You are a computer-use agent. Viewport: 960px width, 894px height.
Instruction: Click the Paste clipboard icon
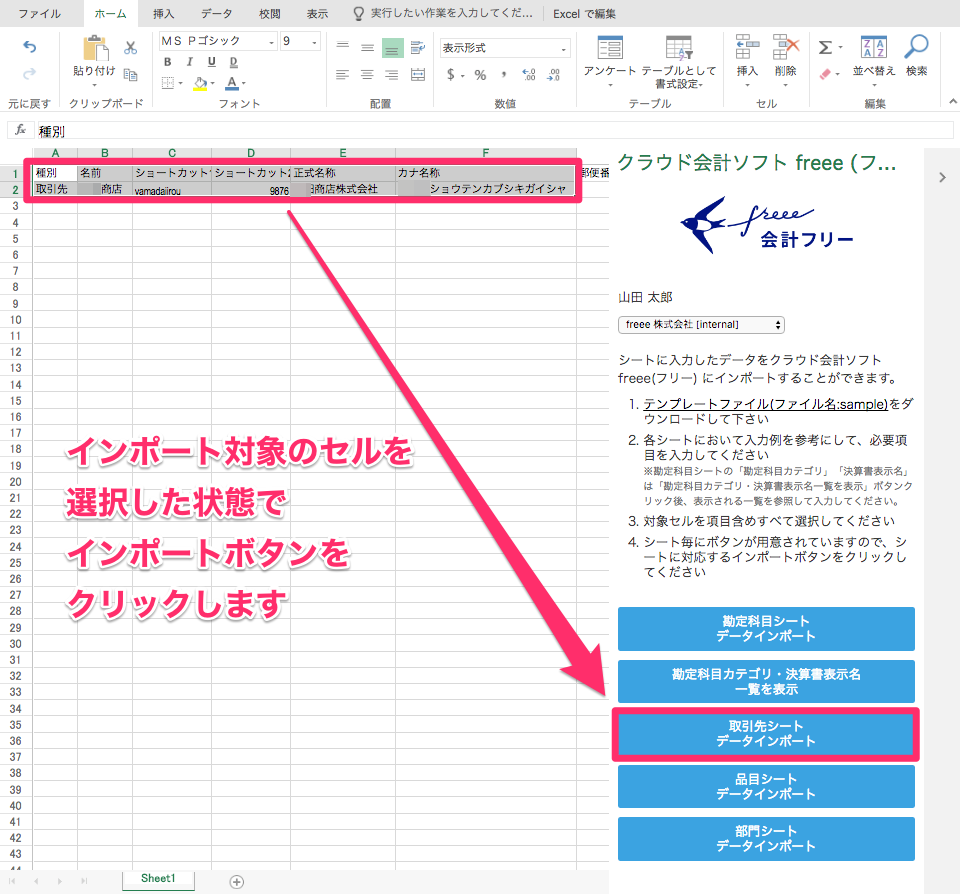(x=95, y=48)
